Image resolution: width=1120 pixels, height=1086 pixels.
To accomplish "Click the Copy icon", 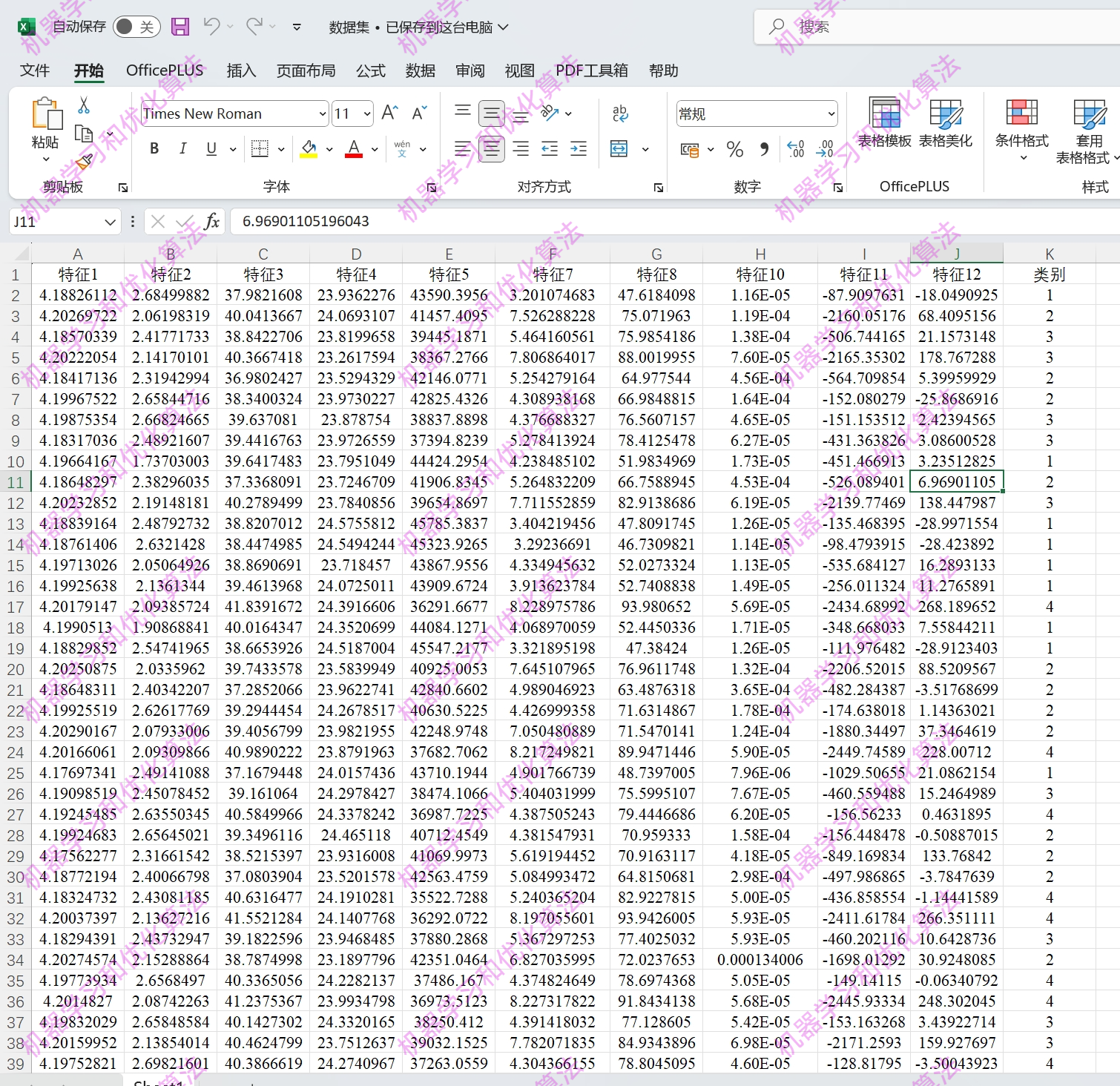I will pyautogui.click(x=84, y=134).
